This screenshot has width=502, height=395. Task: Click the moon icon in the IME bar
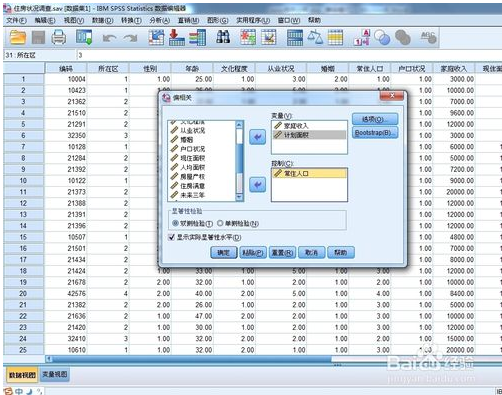click(29, 391)
